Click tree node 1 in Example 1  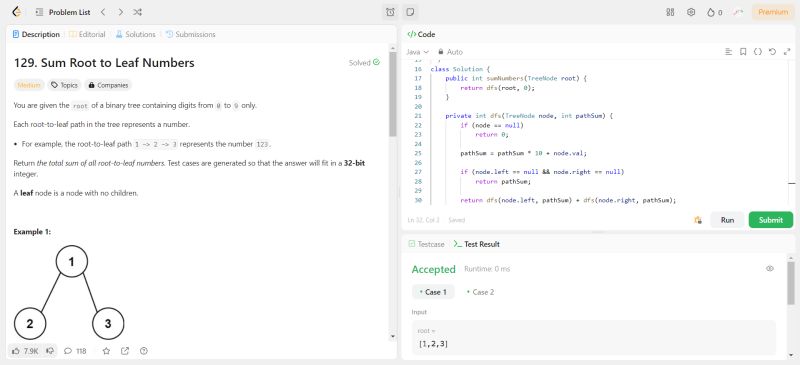pos(71,261)
